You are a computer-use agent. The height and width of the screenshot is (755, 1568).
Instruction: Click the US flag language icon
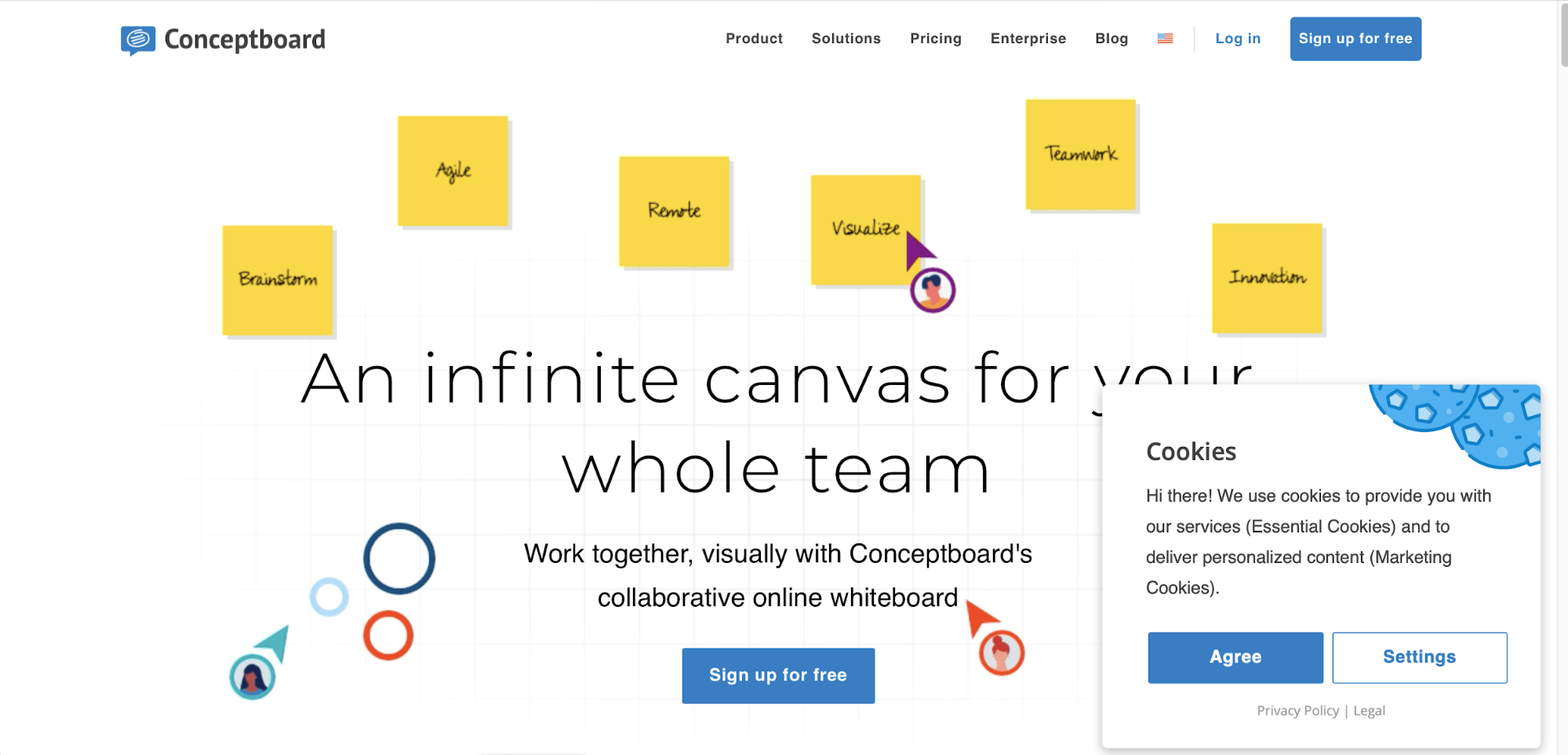[1165, 38]
